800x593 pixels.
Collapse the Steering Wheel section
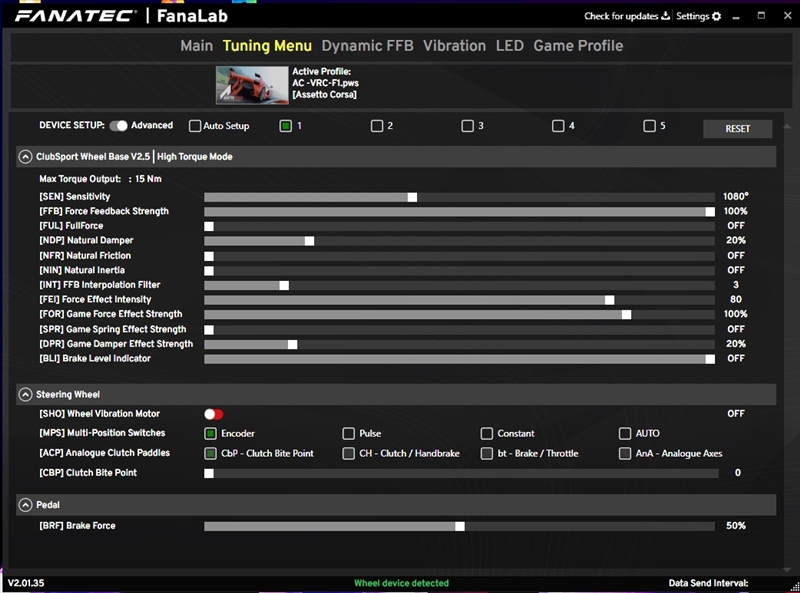point(25,395)
